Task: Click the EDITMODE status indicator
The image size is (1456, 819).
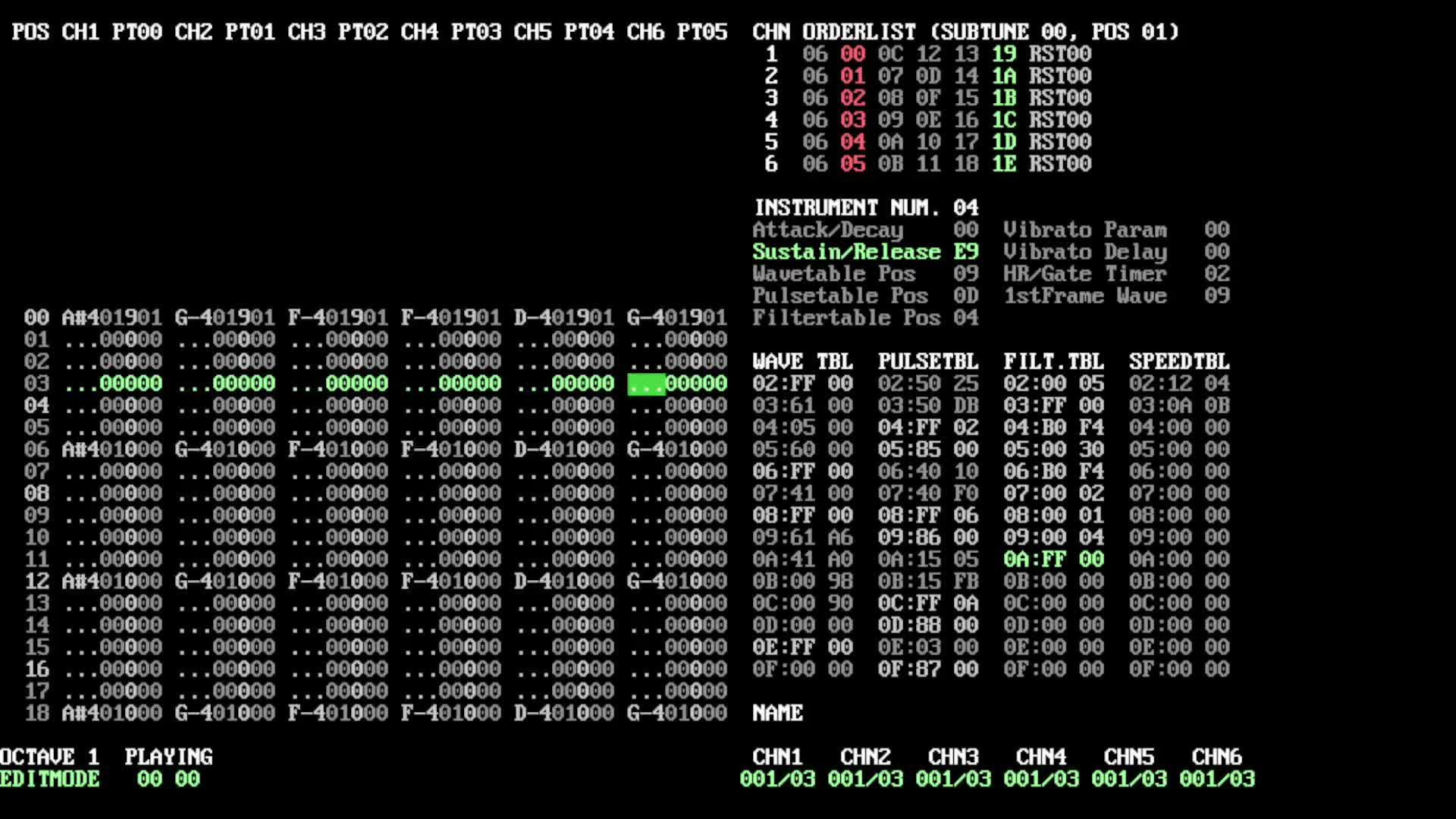Action: click(x=50, y=780)
